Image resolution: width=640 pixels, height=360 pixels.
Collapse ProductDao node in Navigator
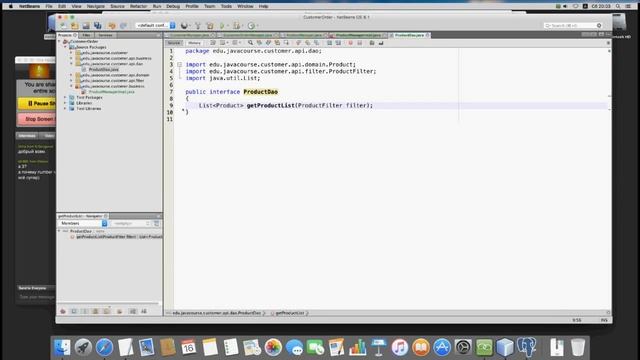click(x=60, y=231)
